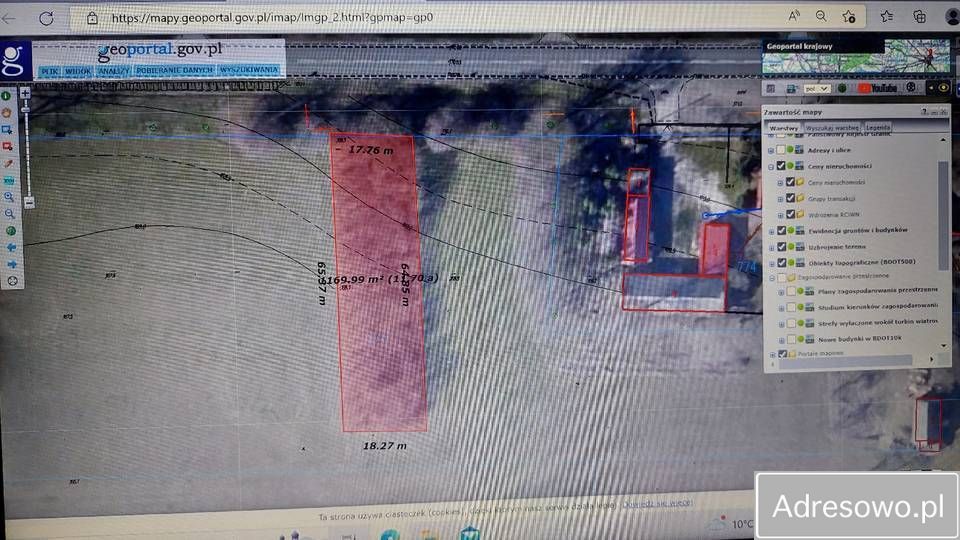
Task: Open the YouTube link icon
Action: 877,88
